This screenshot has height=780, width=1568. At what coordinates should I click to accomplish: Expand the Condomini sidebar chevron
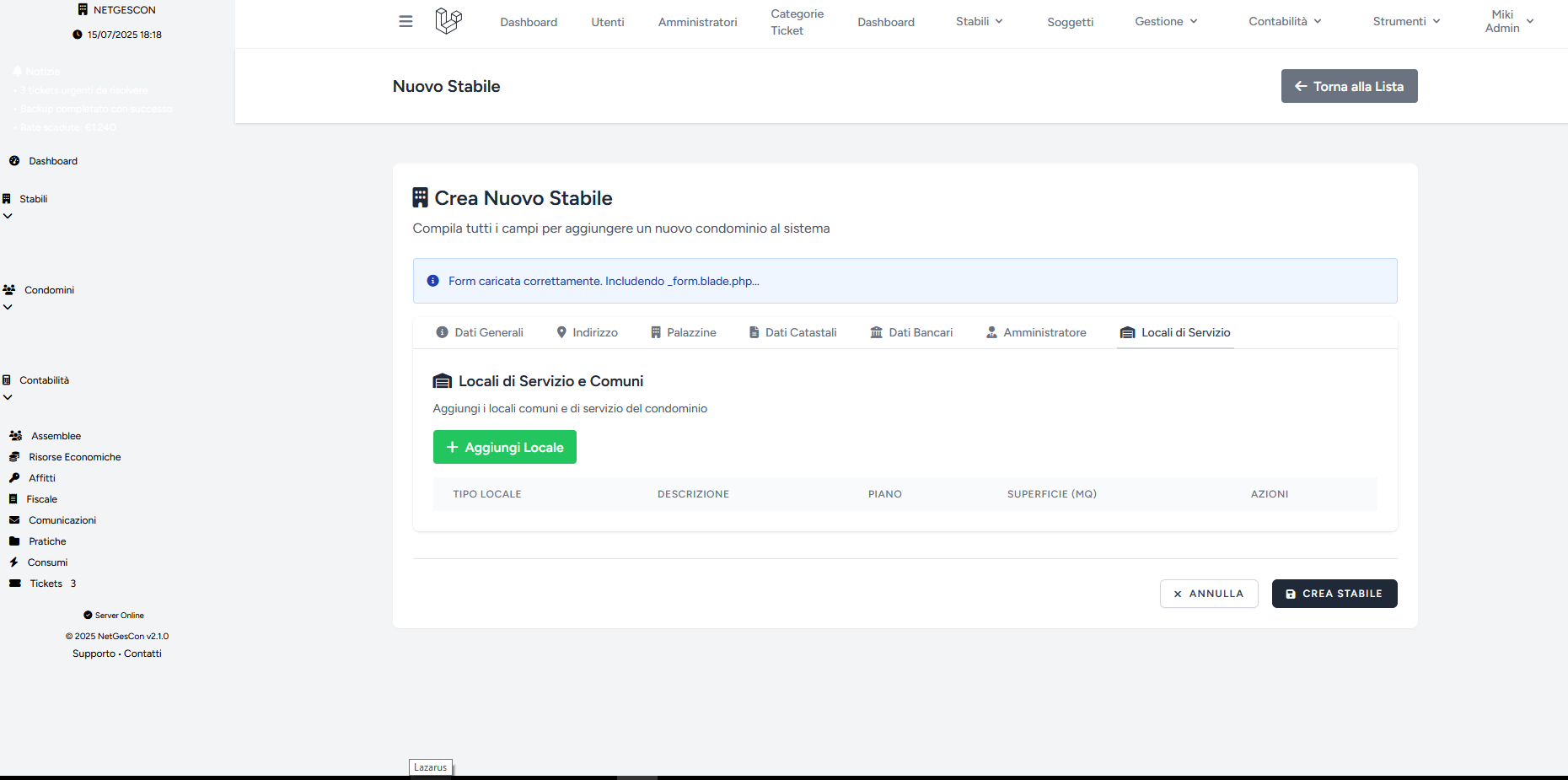click(8, 308)
